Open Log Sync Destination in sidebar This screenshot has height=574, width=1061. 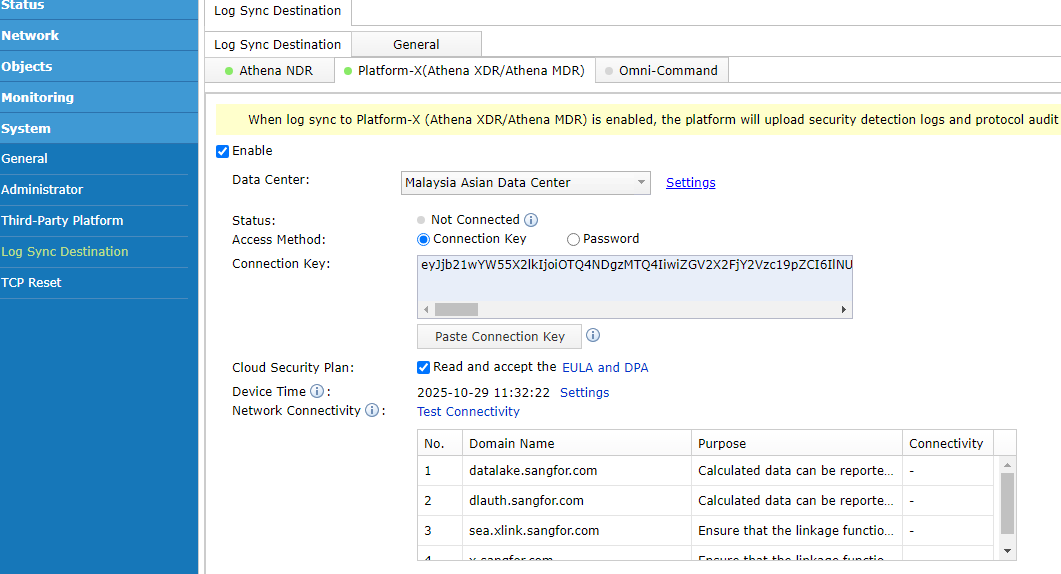pyautogui.click(x=94, y=252)
